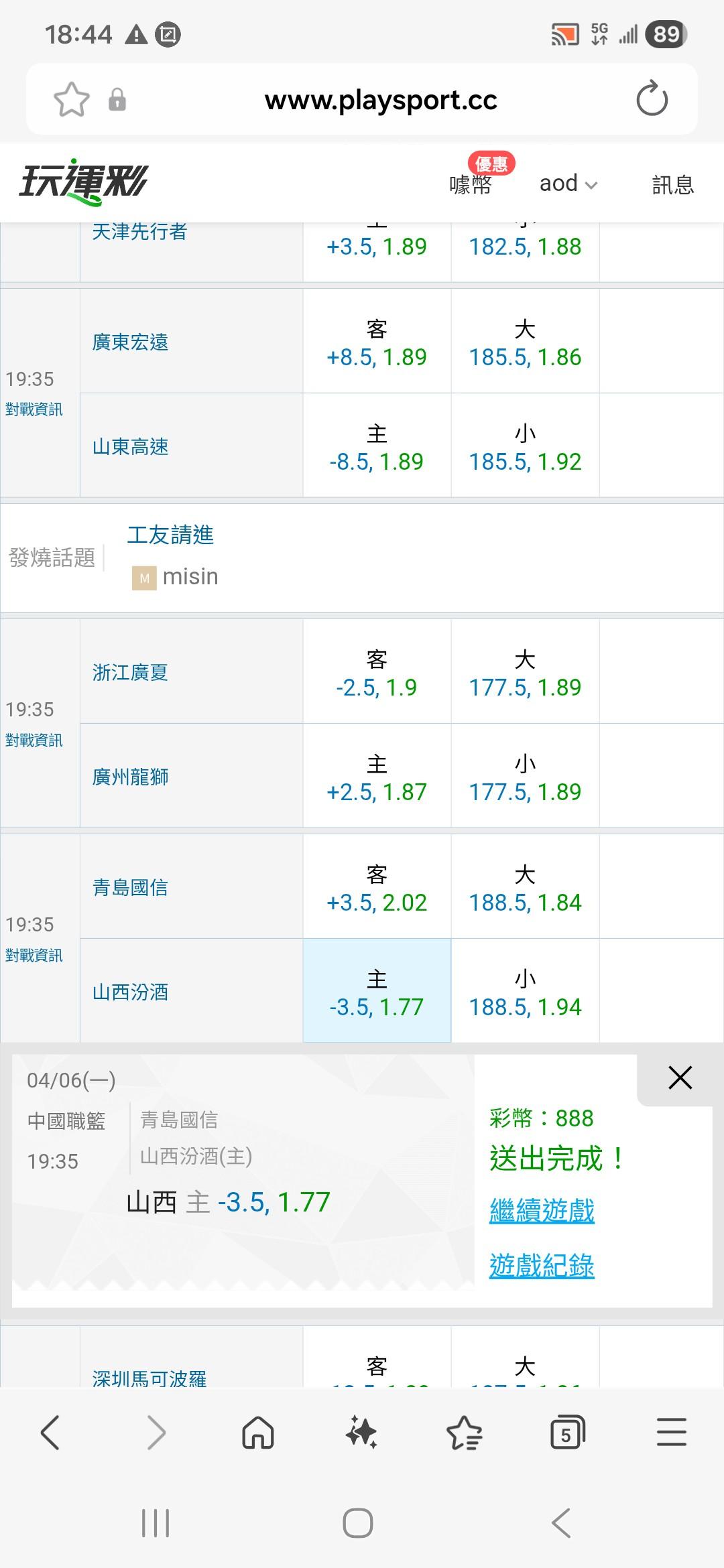Show the open tabs switcher
724x1568 pixels.
coord(567,1433)
